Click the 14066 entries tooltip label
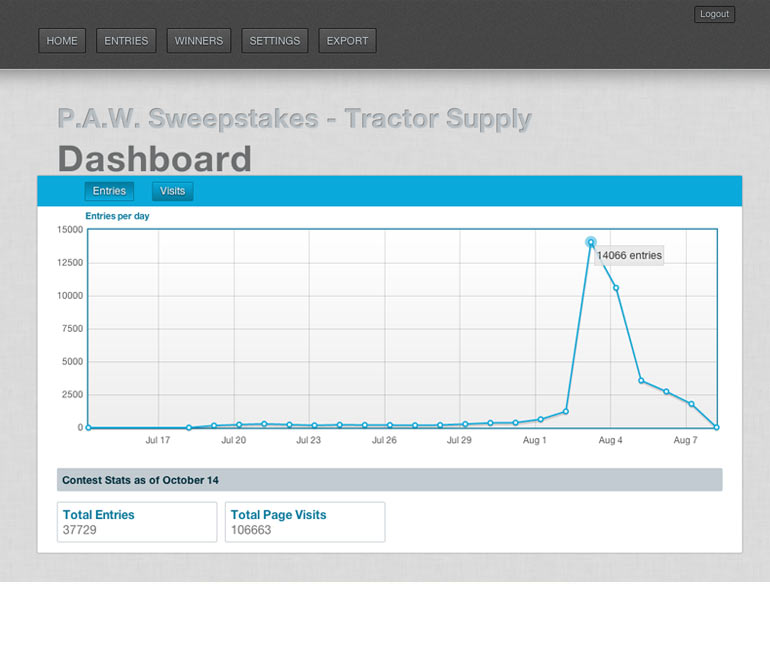Viewport: 770px width, 660px height. click(629, 255)
